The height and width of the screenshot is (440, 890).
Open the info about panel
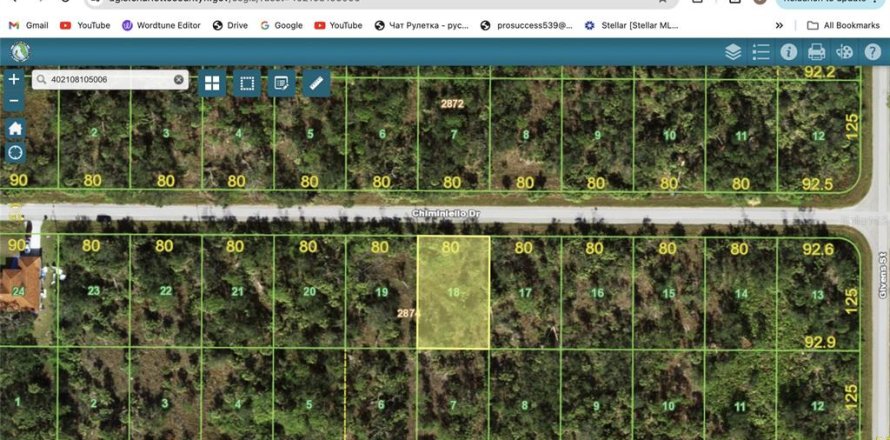click(x=788, y=52)
